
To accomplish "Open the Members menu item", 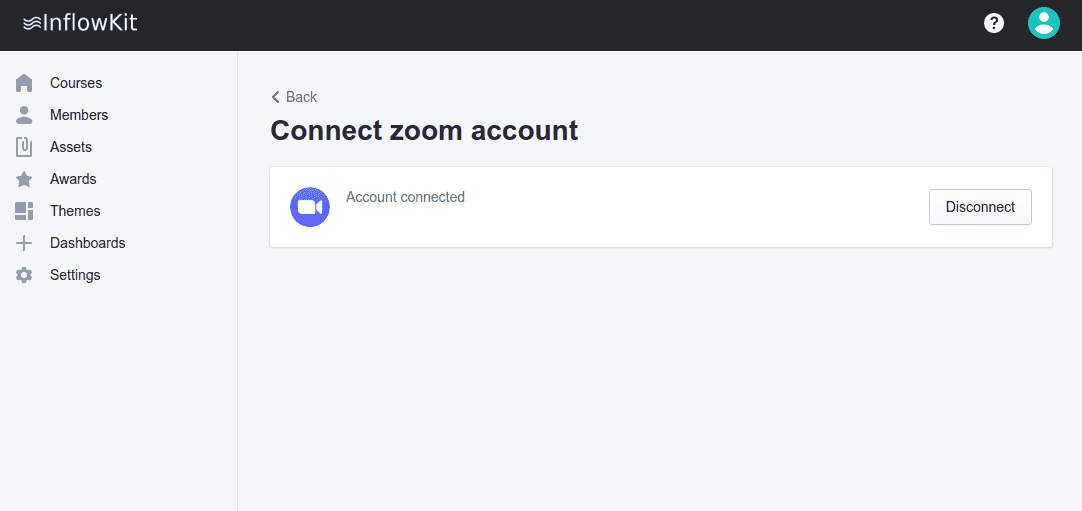I will click(79, 115).
